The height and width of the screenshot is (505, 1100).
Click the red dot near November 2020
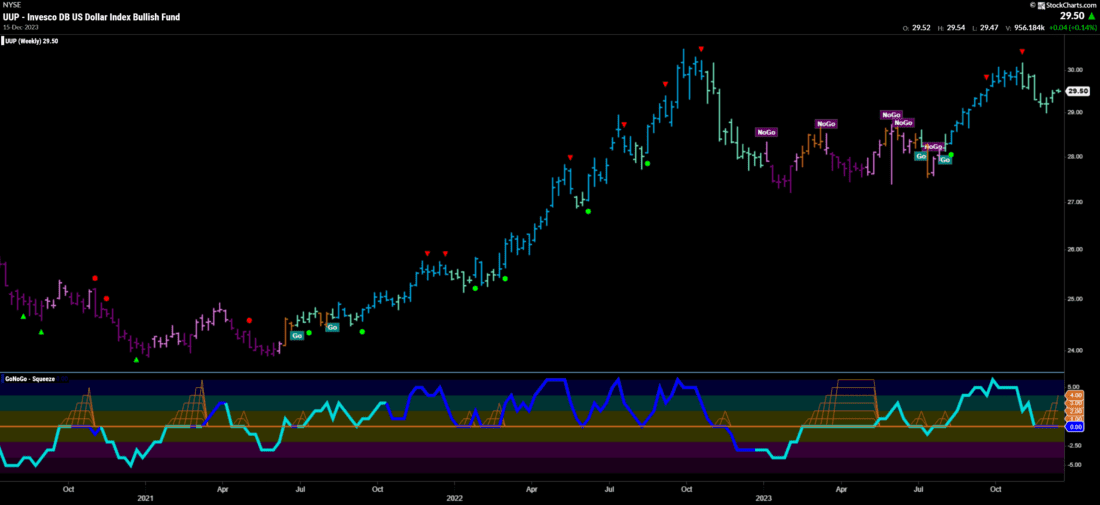tap(95, 278)
